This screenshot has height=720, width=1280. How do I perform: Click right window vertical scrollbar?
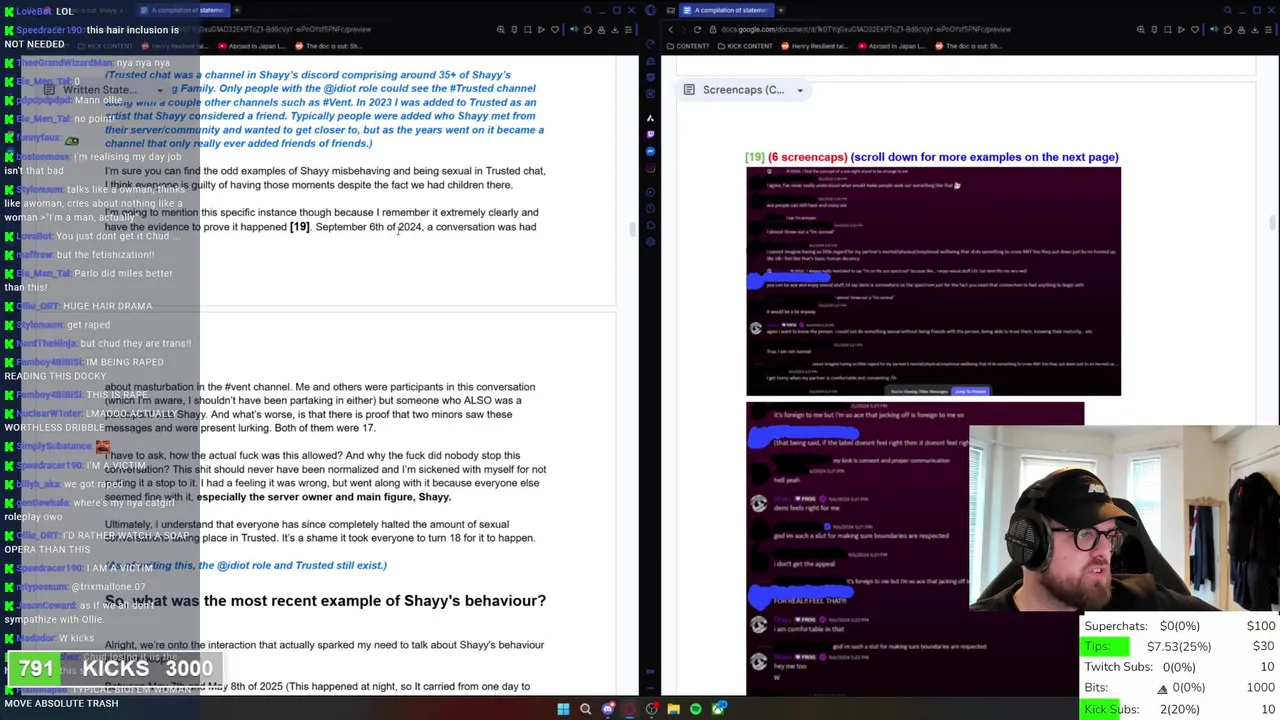point(1271,225)
